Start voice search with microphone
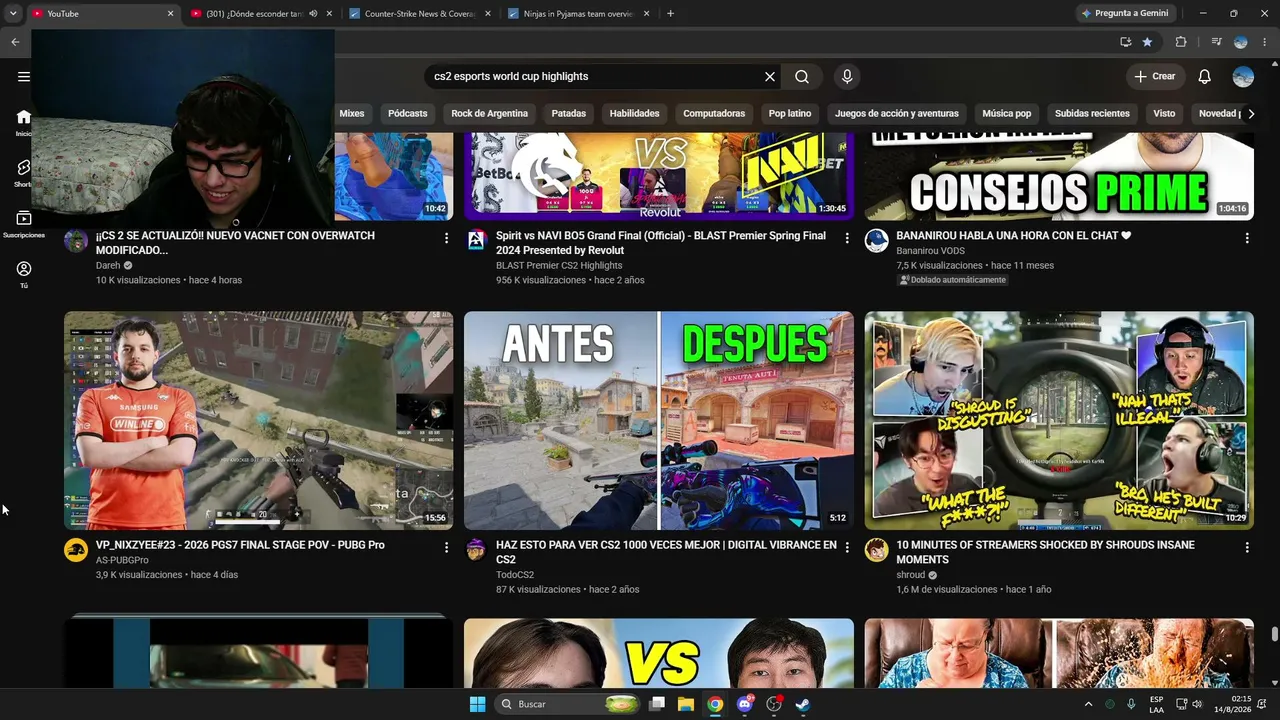Image resolution: width=1280 pixels, height=720 pixels. click(x=847, y=77)
